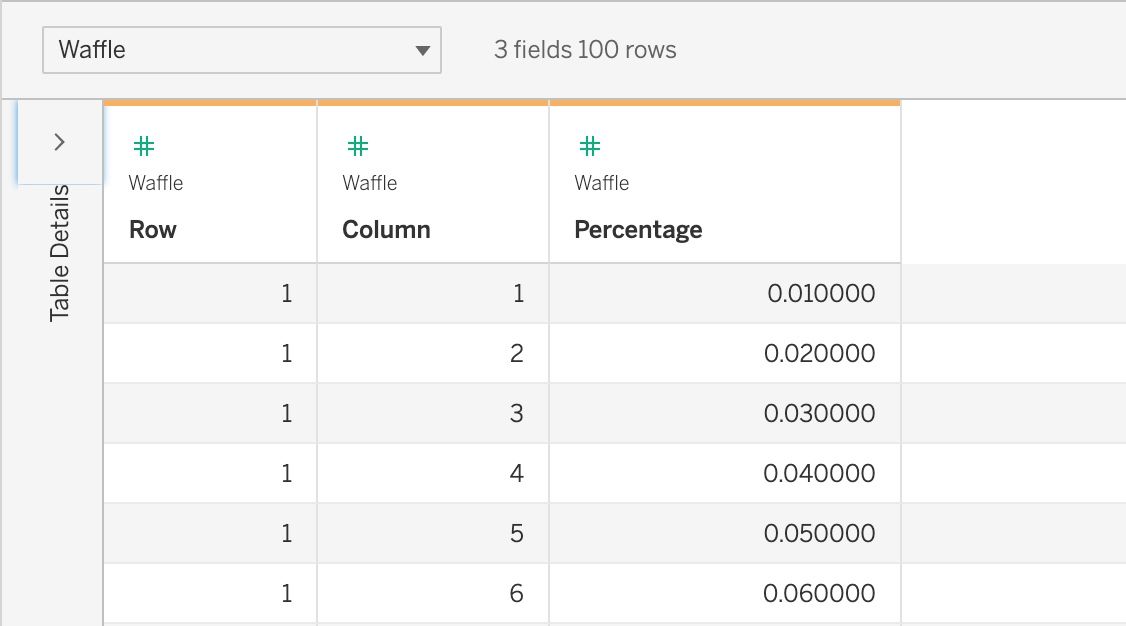This screenshot has width=1126, height=626.
Task: Expand the Table Details panel chevron
Action: 59,142
